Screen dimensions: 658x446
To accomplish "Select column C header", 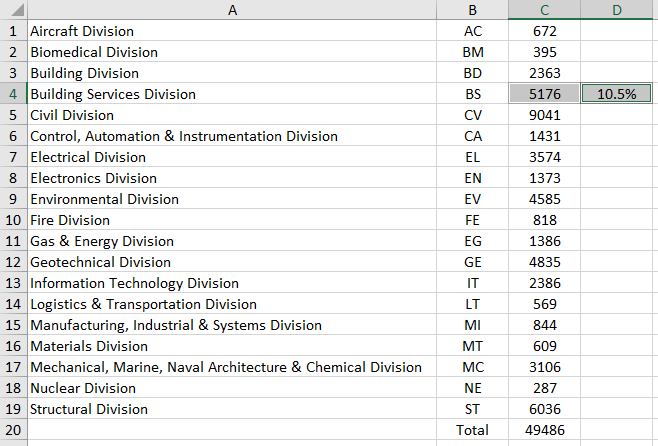I will pyautogui.click(x=544, y=10).
